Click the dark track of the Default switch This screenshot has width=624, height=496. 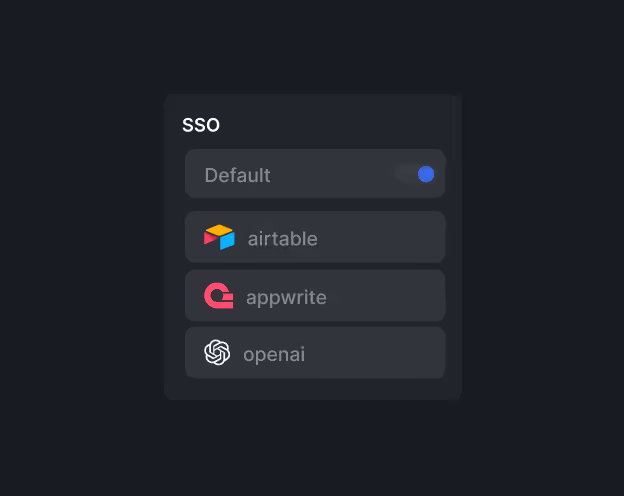point(404,174)
